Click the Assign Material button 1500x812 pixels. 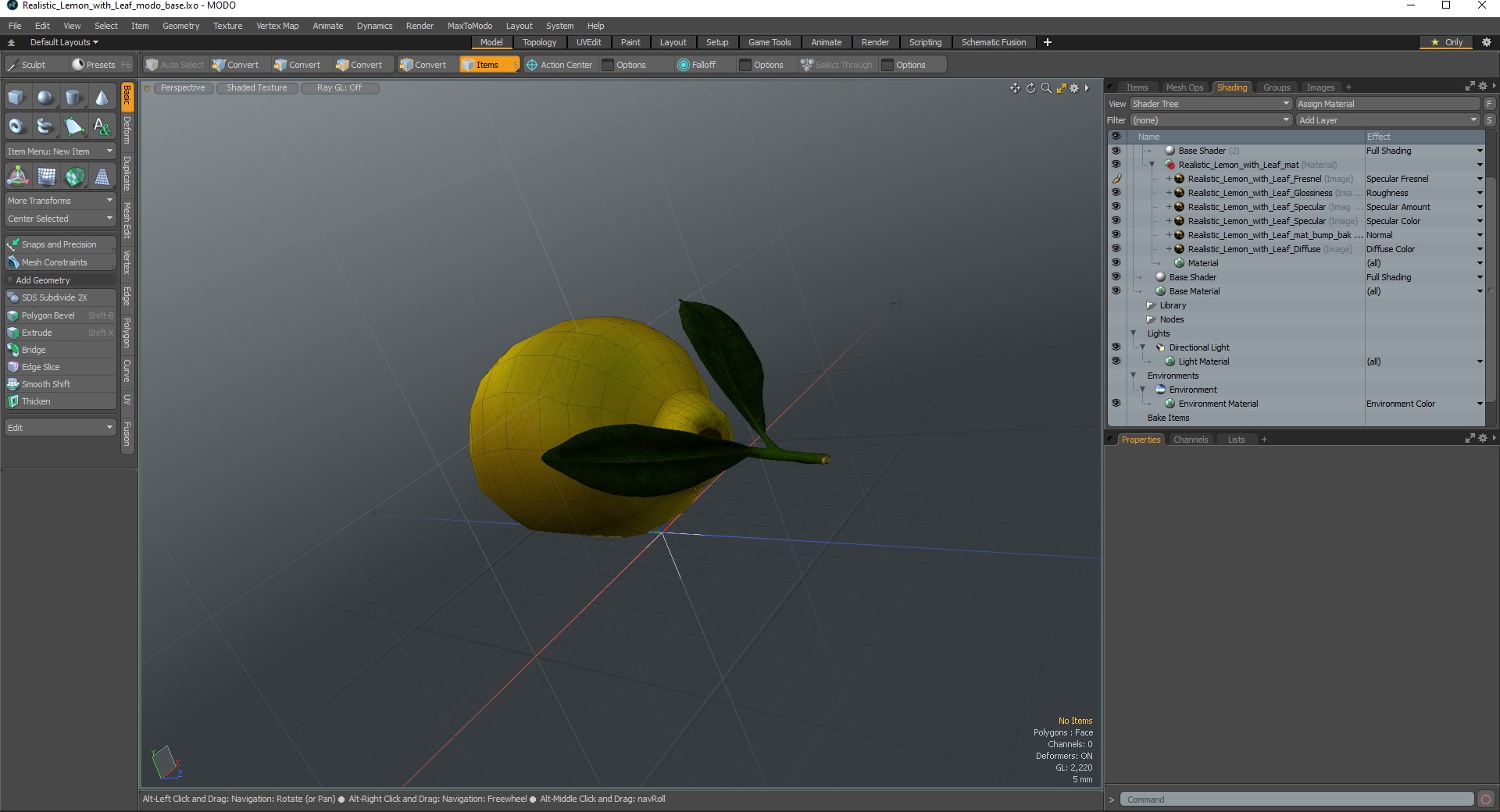click(1388, 104)
